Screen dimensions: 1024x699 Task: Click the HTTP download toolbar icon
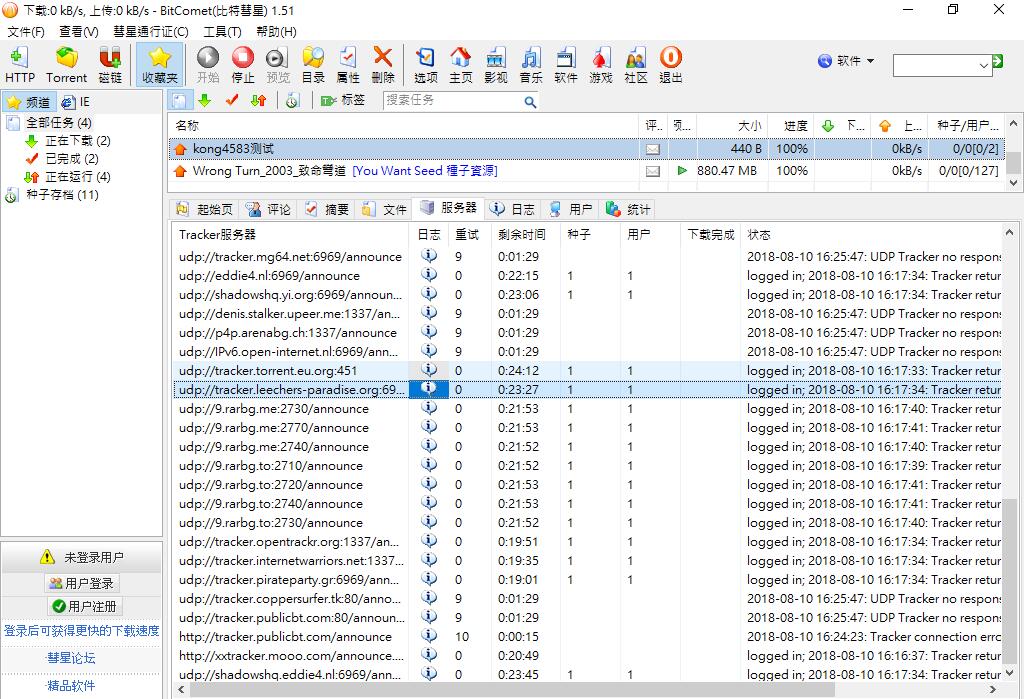20,65
